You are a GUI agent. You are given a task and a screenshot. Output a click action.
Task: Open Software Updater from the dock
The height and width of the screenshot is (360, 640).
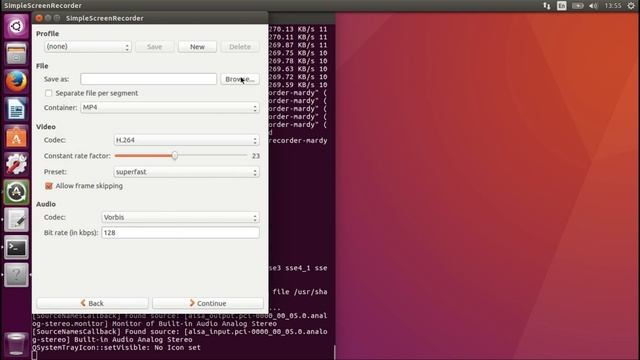click(16, 192)
